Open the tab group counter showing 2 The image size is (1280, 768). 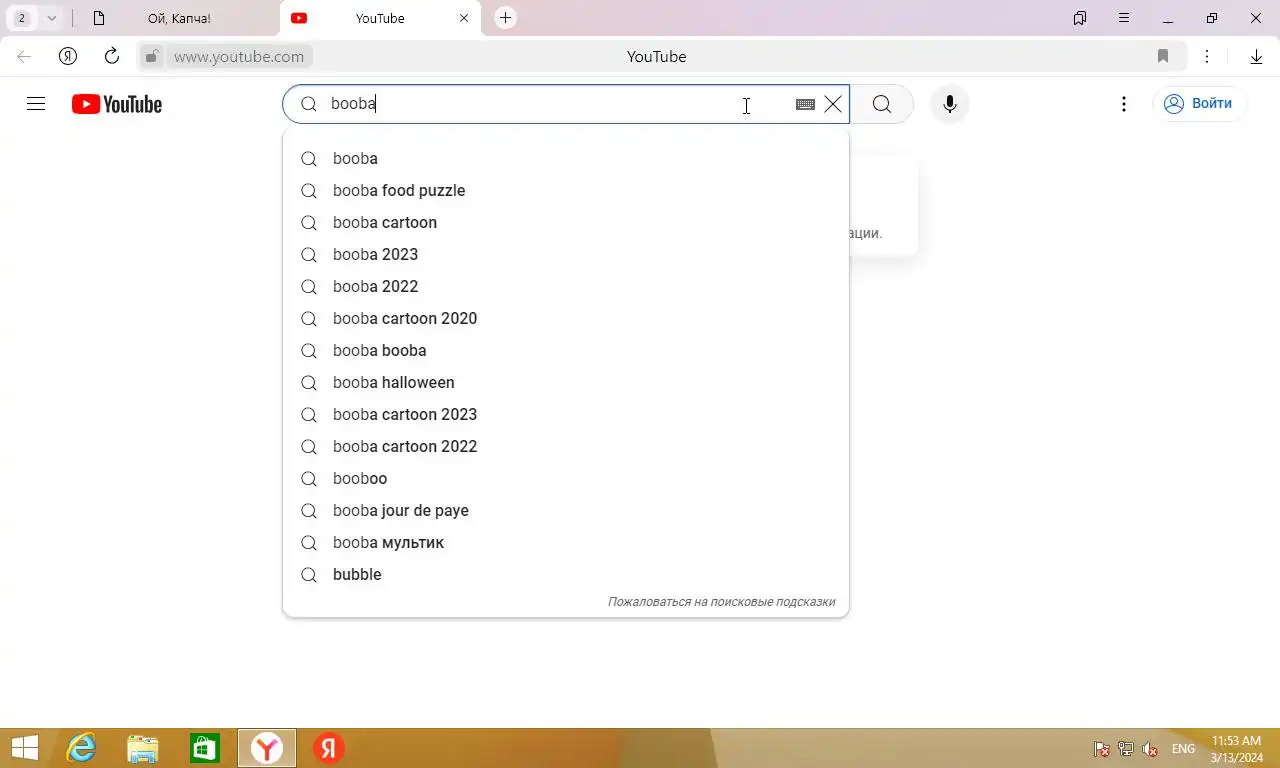(x=22, y=18)
